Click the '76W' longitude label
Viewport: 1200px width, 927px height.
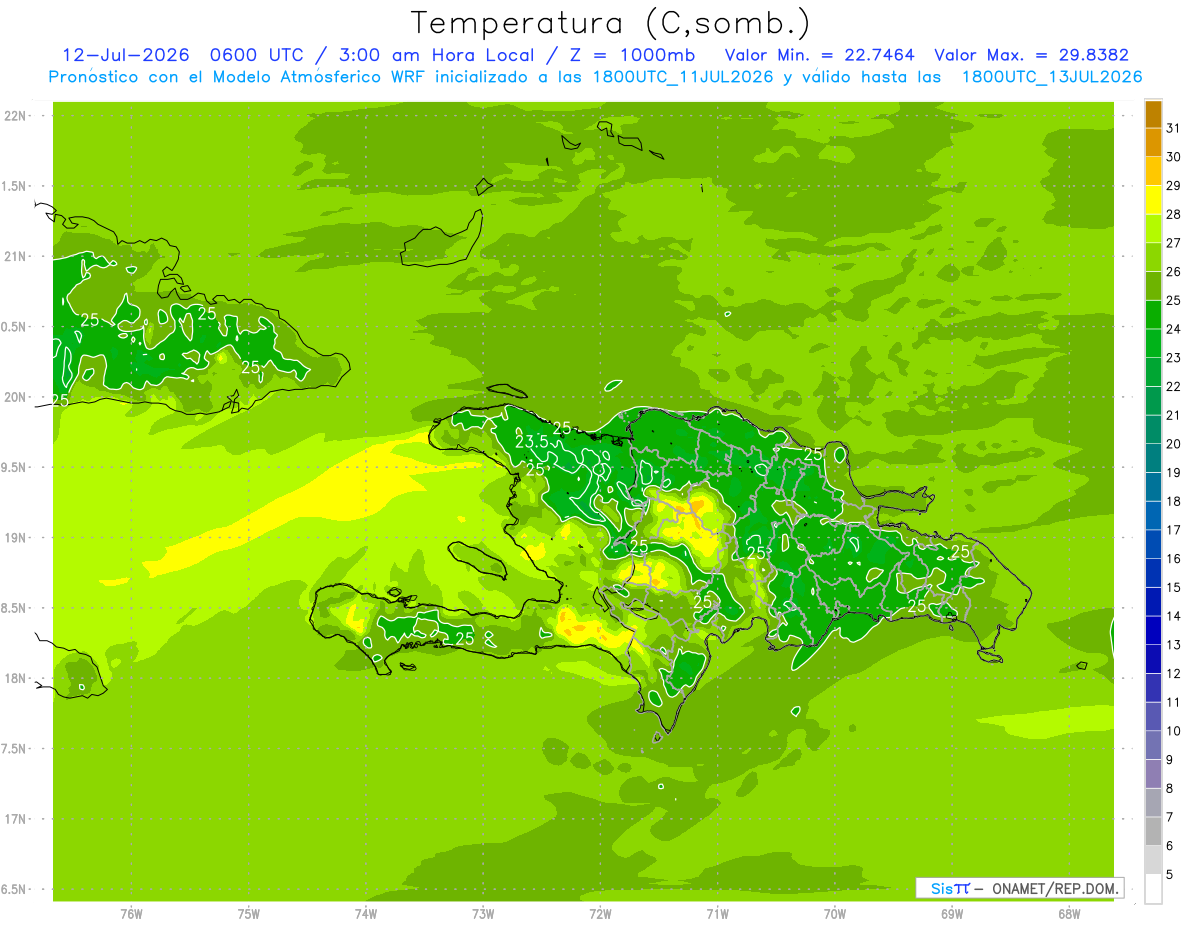pos(131,913)
